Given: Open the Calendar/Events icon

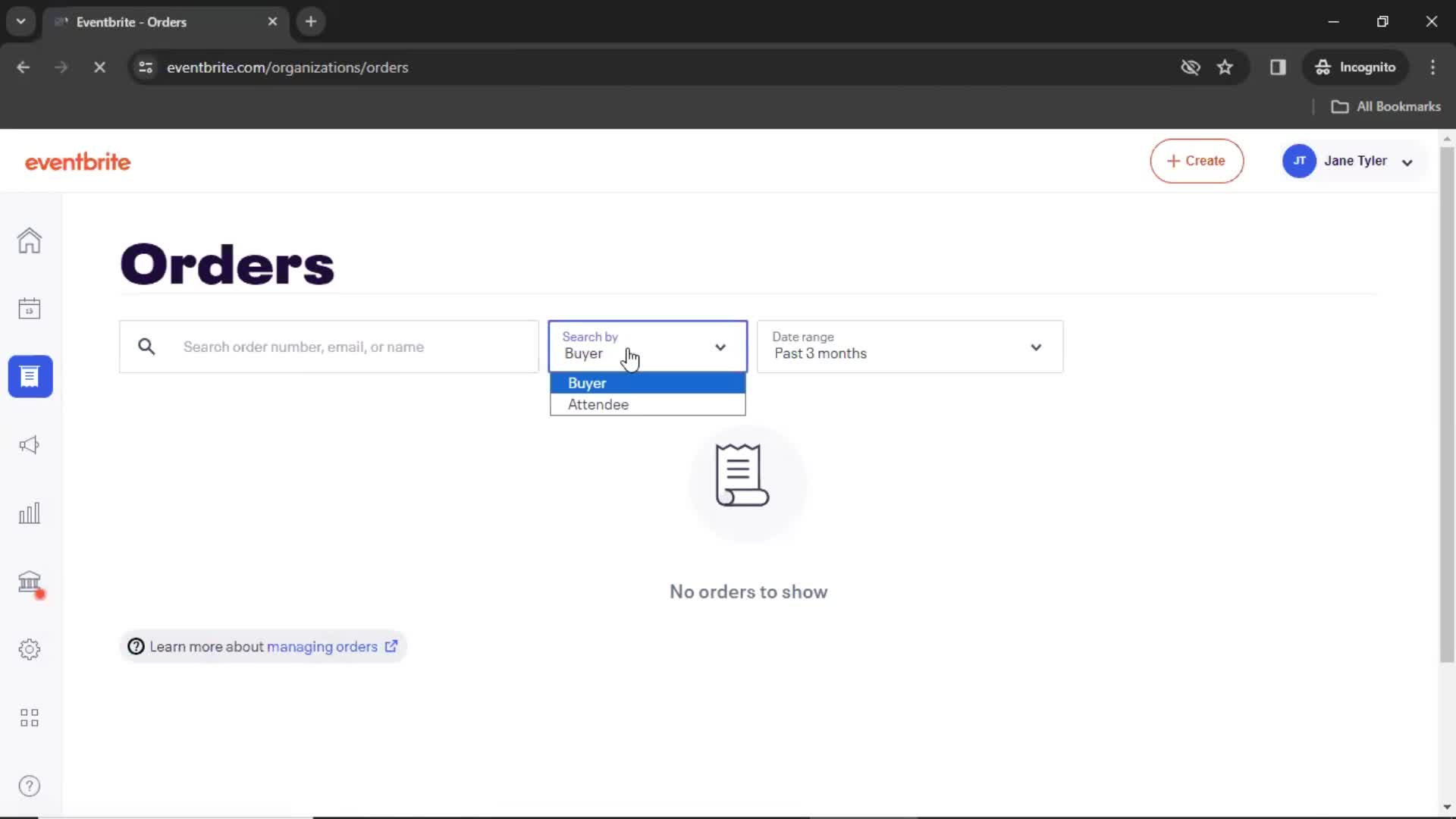Looking at the screenshot, I should [29, 308].
